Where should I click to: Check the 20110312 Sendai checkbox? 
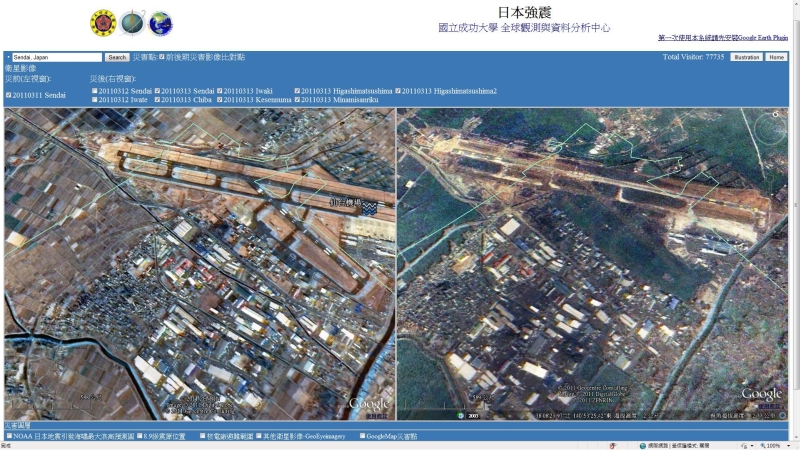(95, 91)
